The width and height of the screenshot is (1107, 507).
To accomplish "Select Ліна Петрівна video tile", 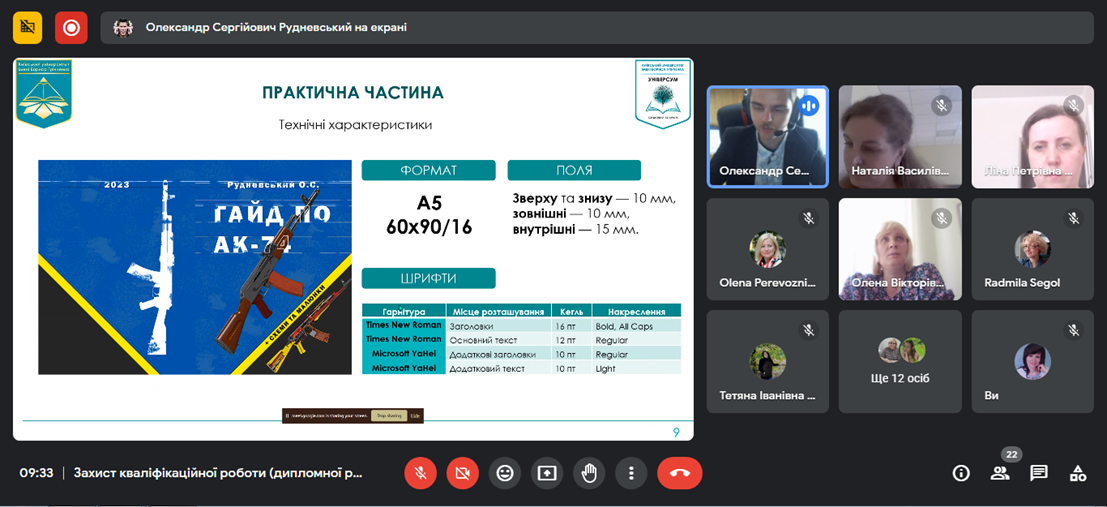I will point(1033,137).
